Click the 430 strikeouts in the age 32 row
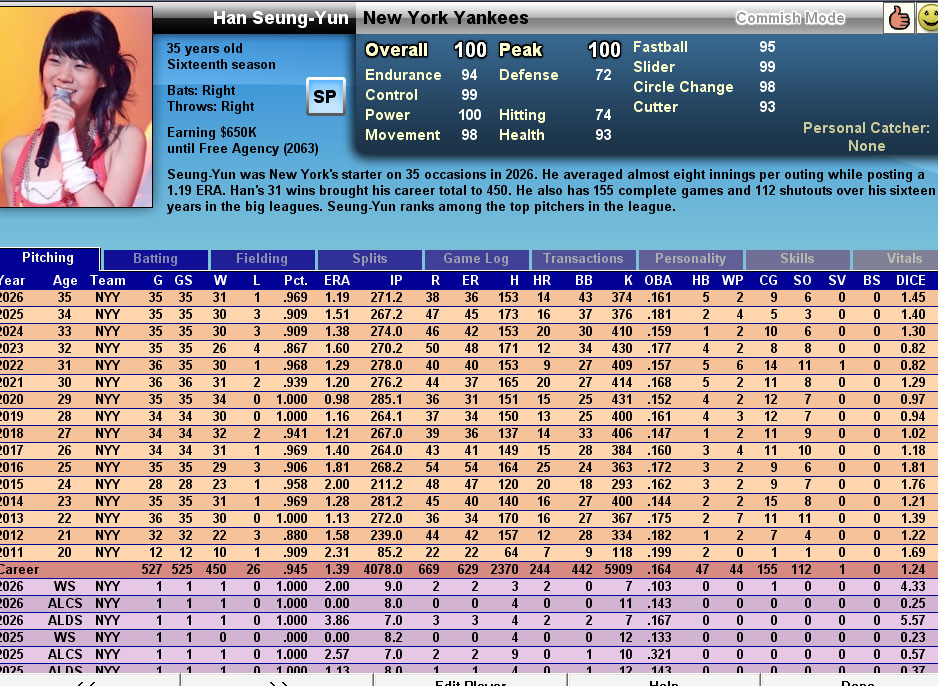This screenshot has height=686, width=938. pyautogui.click(x=622, y=349)
